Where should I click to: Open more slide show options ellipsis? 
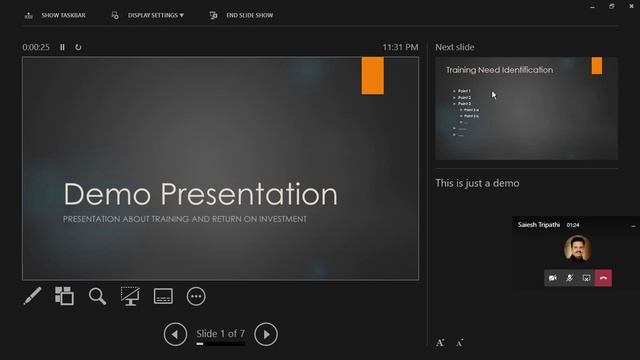196,296
